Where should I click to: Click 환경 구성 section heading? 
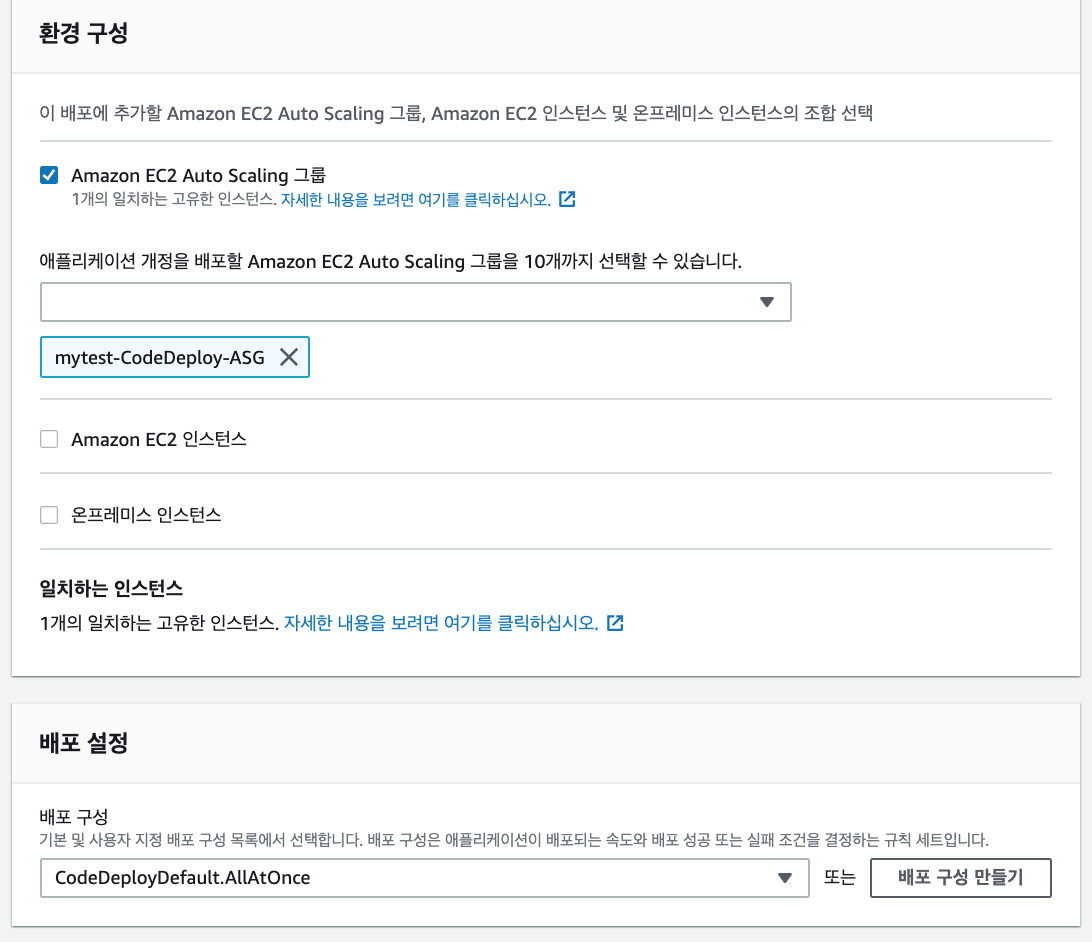point(84,33)
